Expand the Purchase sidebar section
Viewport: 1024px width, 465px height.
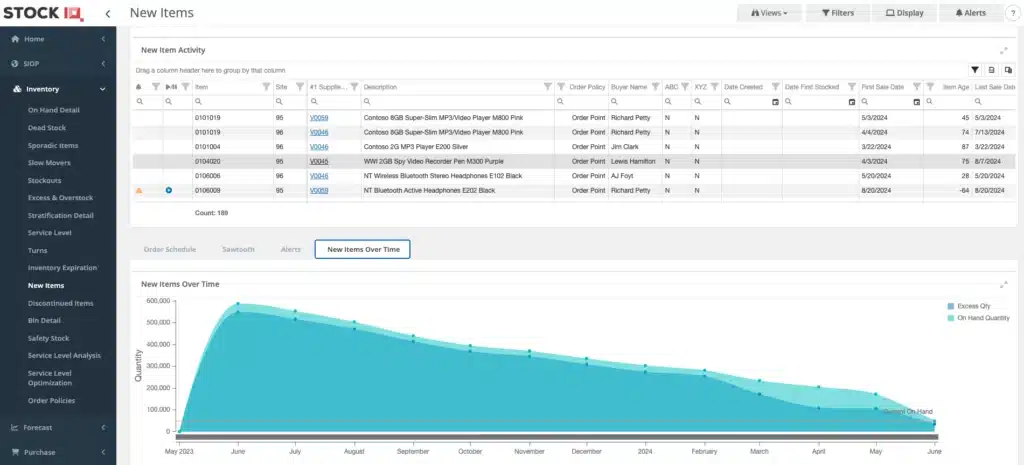[x=103, y=452]
